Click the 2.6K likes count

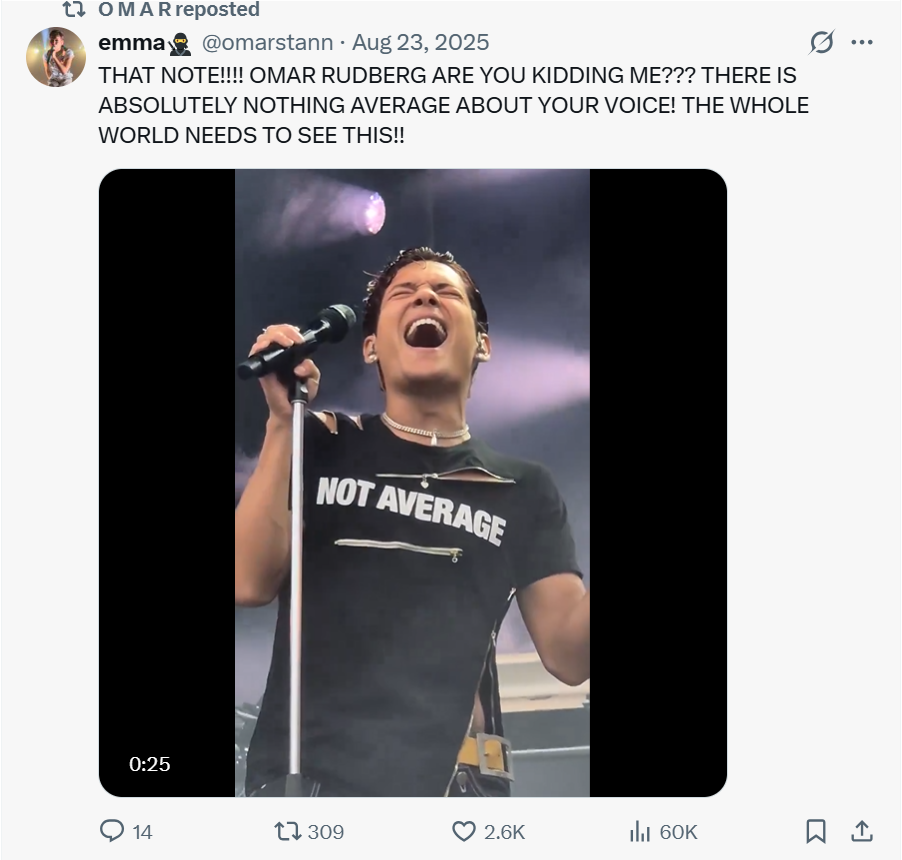pos(504,831)
